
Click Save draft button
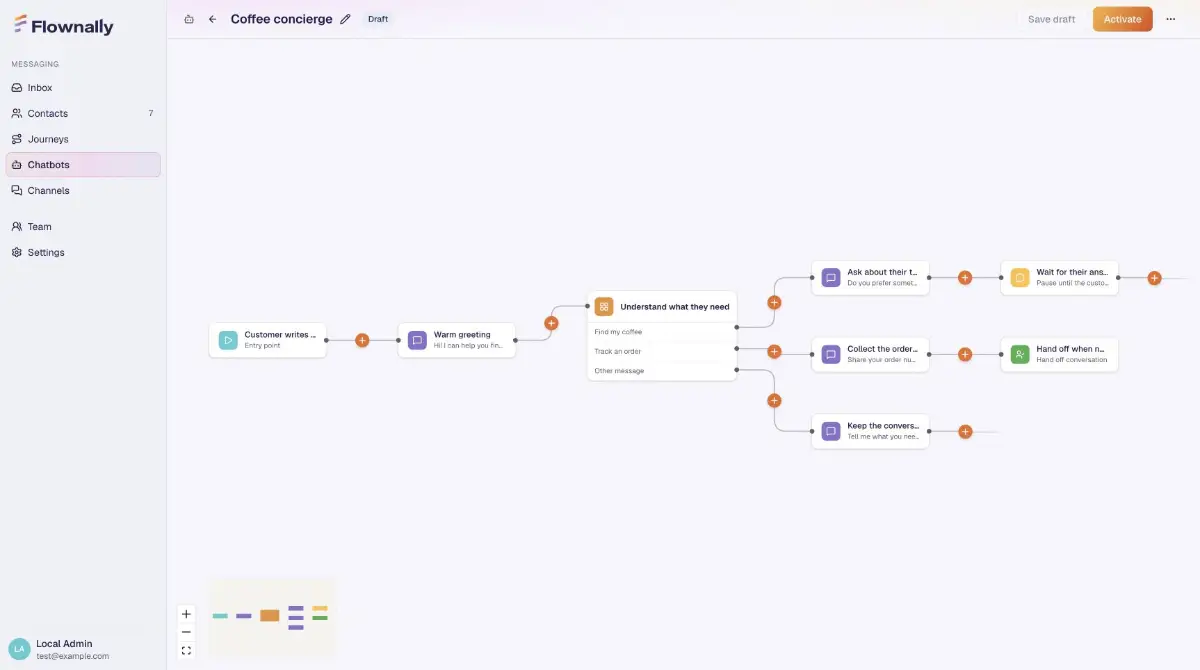click(1052, 19)
